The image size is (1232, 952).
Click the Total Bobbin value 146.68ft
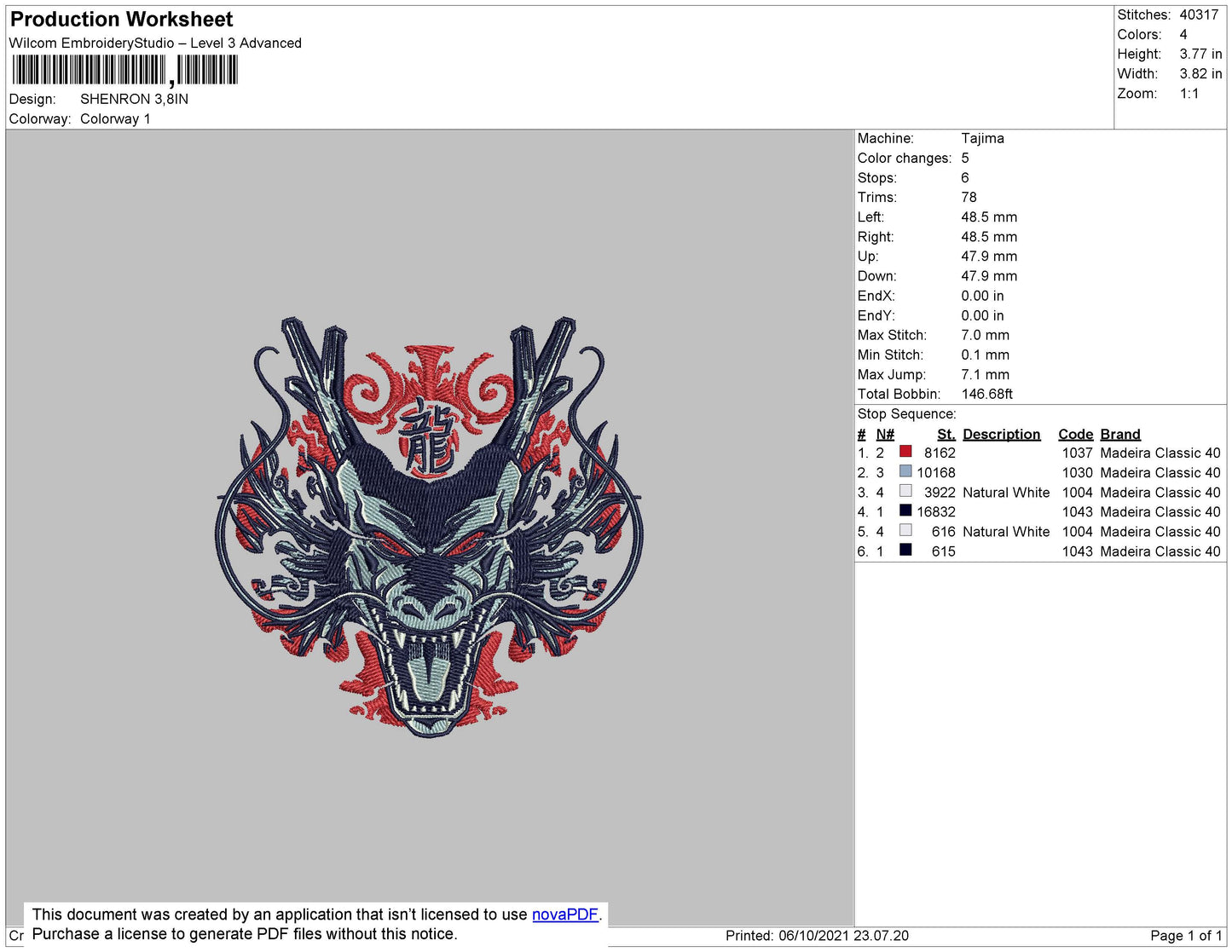pyautogui.click(x=987, y=394)
